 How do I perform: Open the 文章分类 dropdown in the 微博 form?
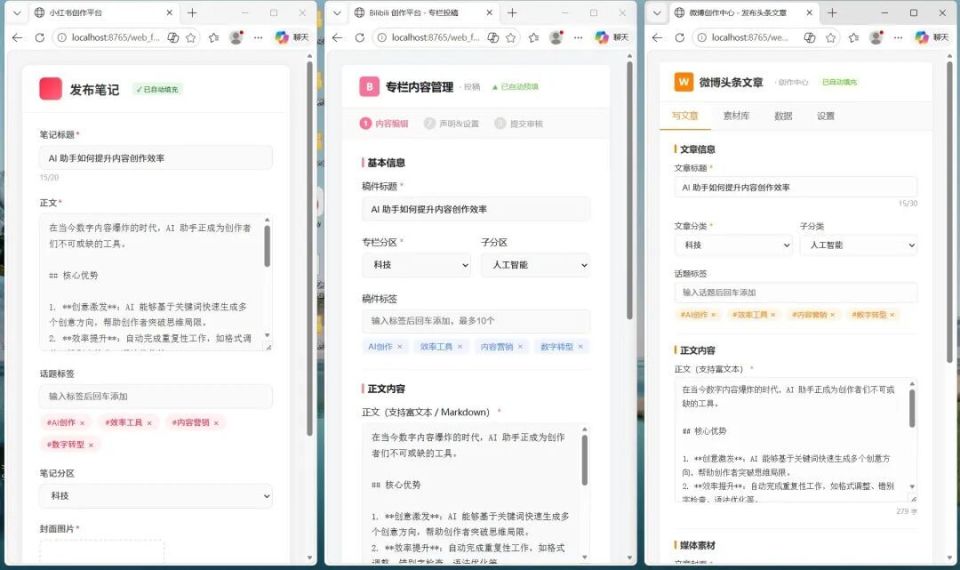point(733,245)
